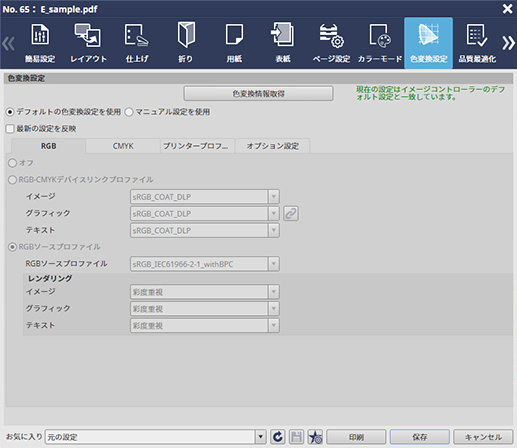Open the 折り fold settings icon

[186, 43]
